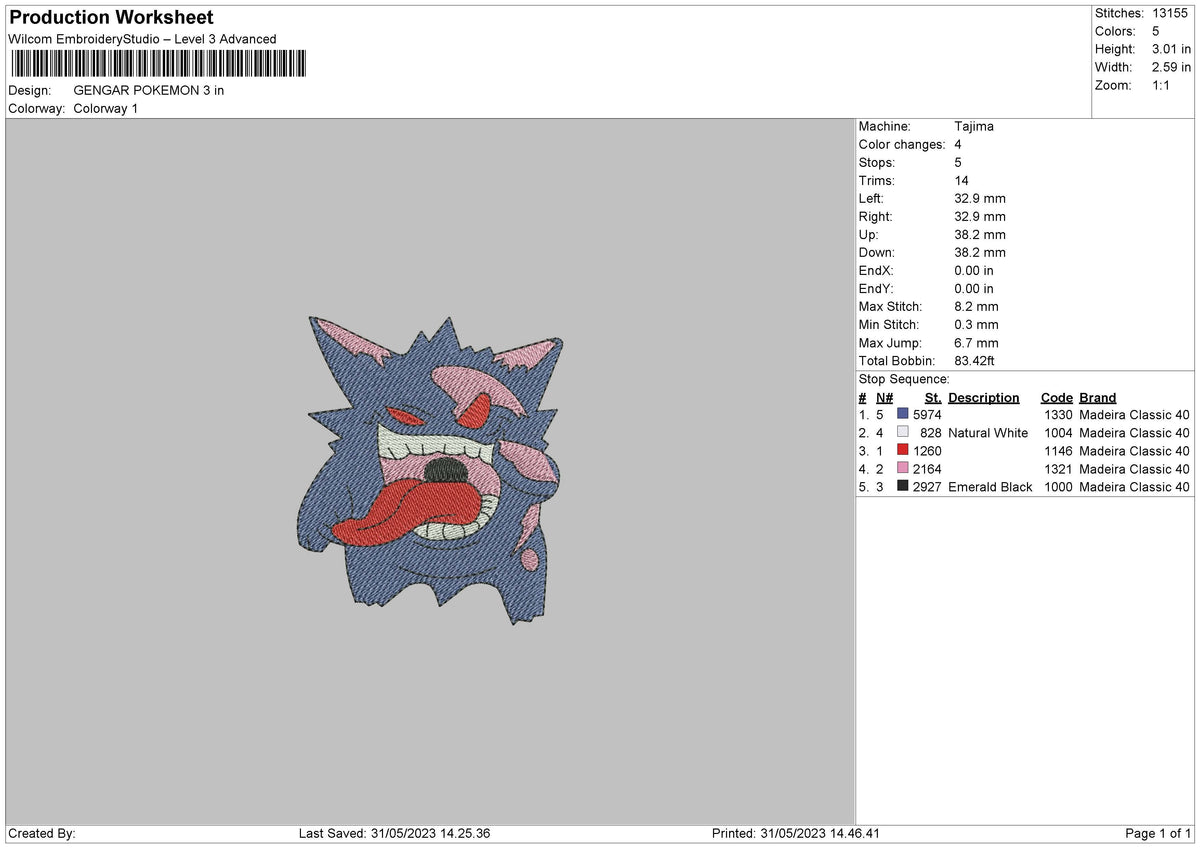
Task: Click the 'Production Worksheet' title
Action: [x=111, y=18]
